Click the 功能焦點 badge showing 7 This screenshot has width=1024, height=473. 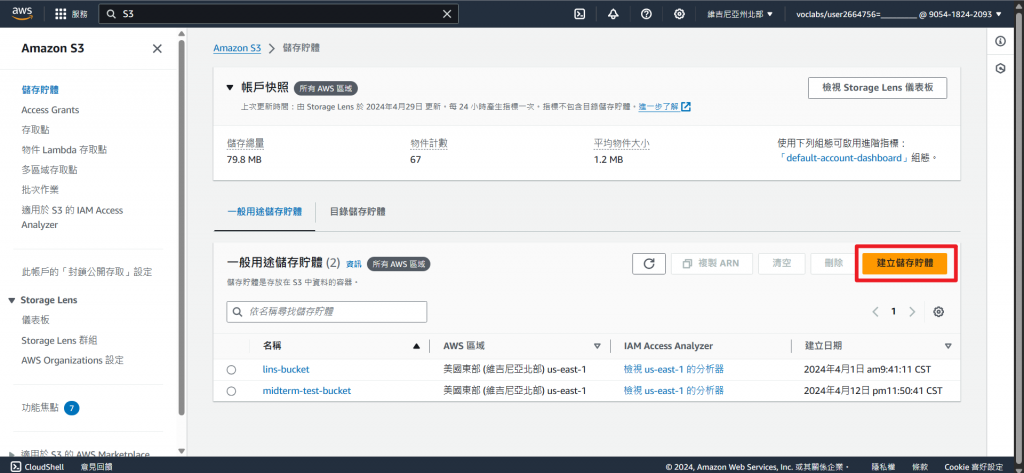pos(72,408)
